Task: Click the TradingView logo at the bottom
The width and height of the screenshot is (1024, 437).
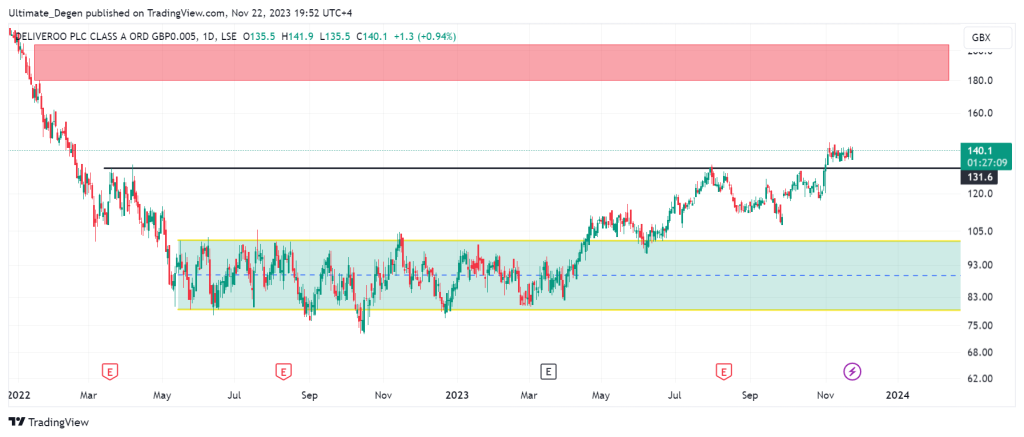Action: [x=48, y=422]
